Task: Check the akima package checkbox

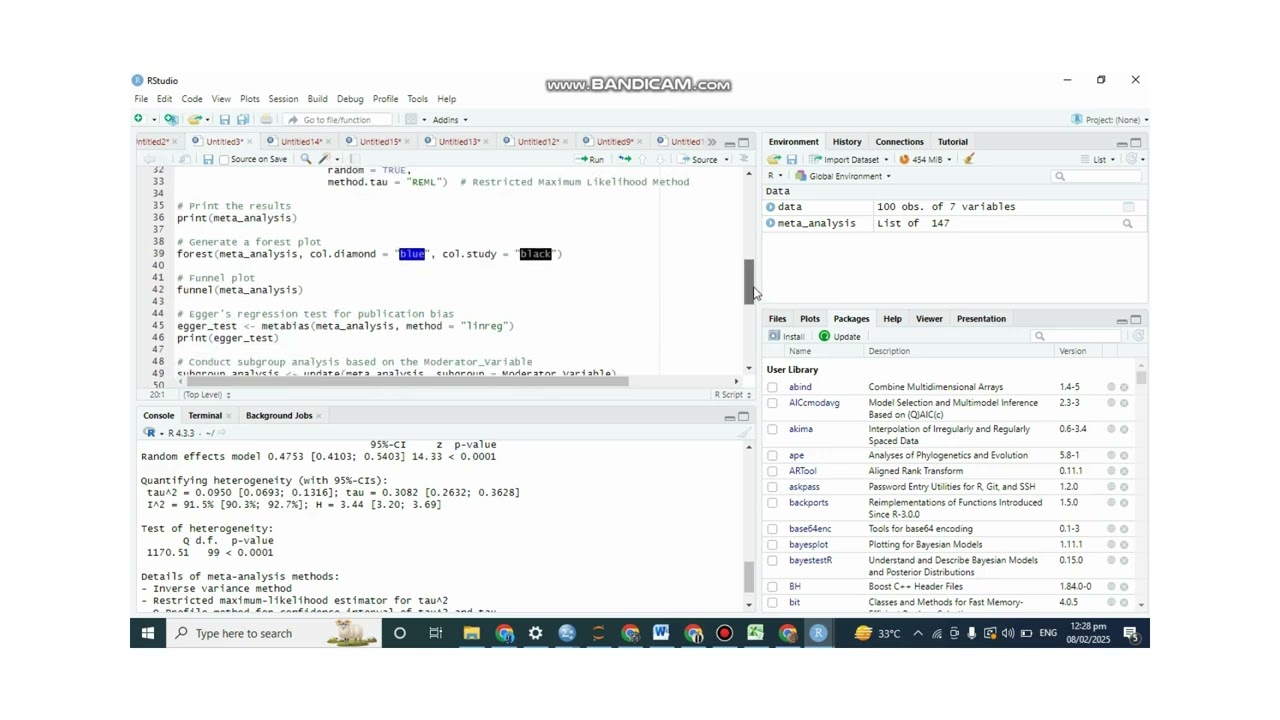Action: click(772, 429)
